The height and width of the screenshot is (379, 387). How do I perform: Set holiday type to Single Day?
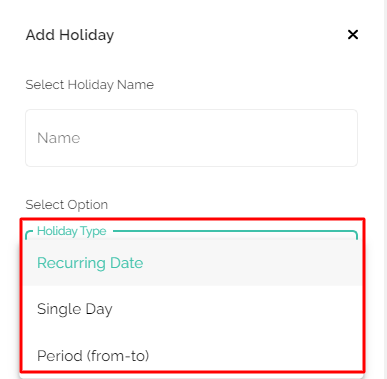click(x=192, y=309)
